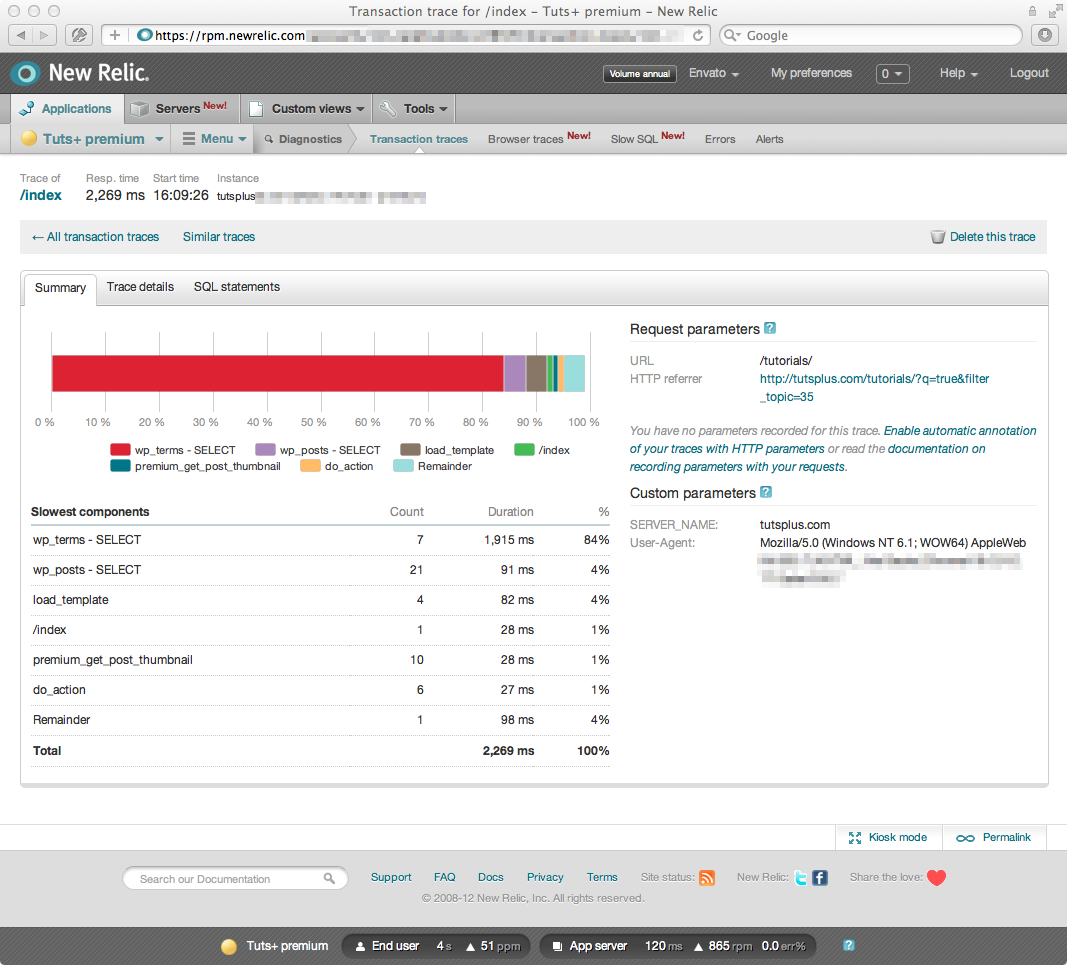Click the App server status pill
The image size is (1067, 965).
pyautogui.click(x=678, y=946)
